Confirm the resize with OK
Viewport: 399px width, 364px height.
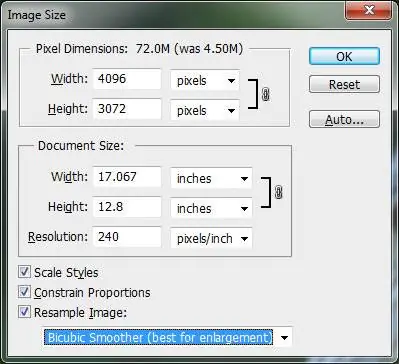tap(344, 56)
